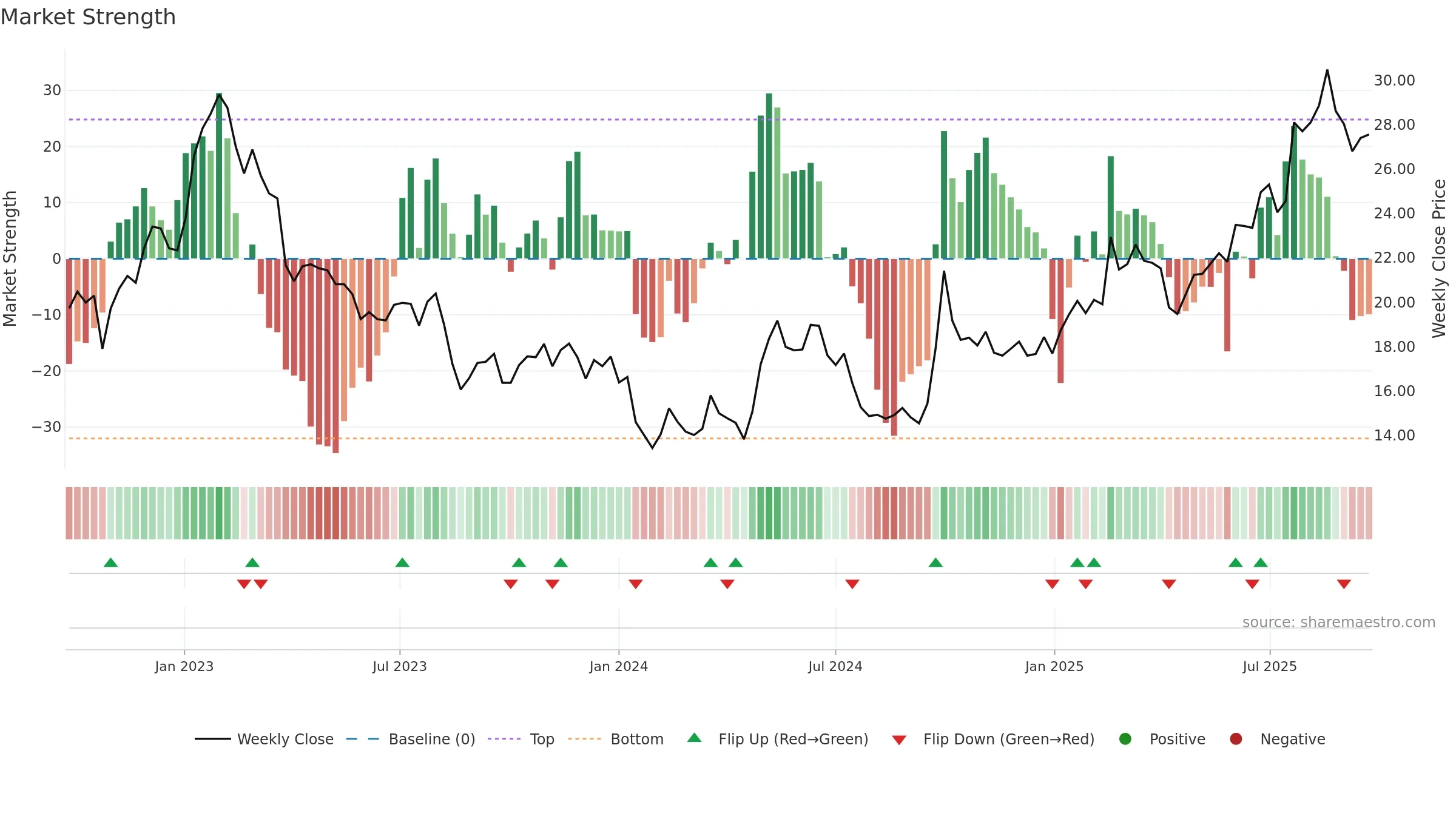The width and height of the screenshot is (1456, 819).
Task: Click the rotated 'Weekly Close Price' axis title
Action: pyautogui.click(x=1440, y=258)
